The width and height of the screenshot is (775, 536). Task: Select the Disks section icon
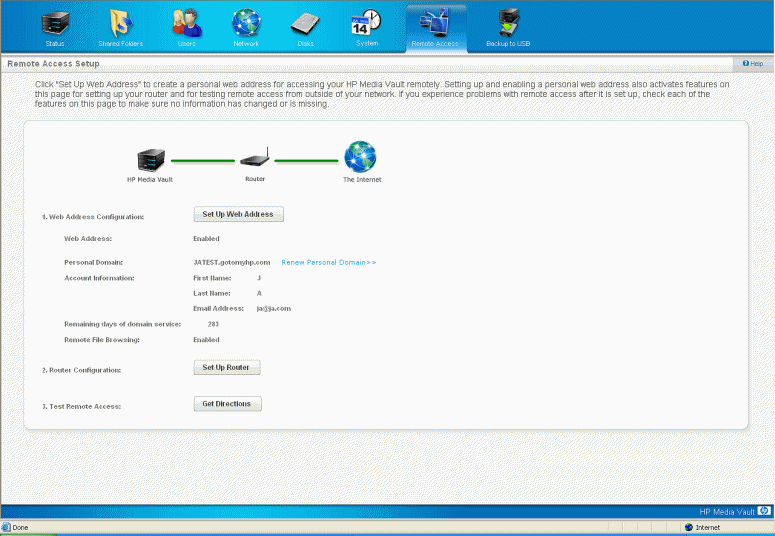[305, 24]
